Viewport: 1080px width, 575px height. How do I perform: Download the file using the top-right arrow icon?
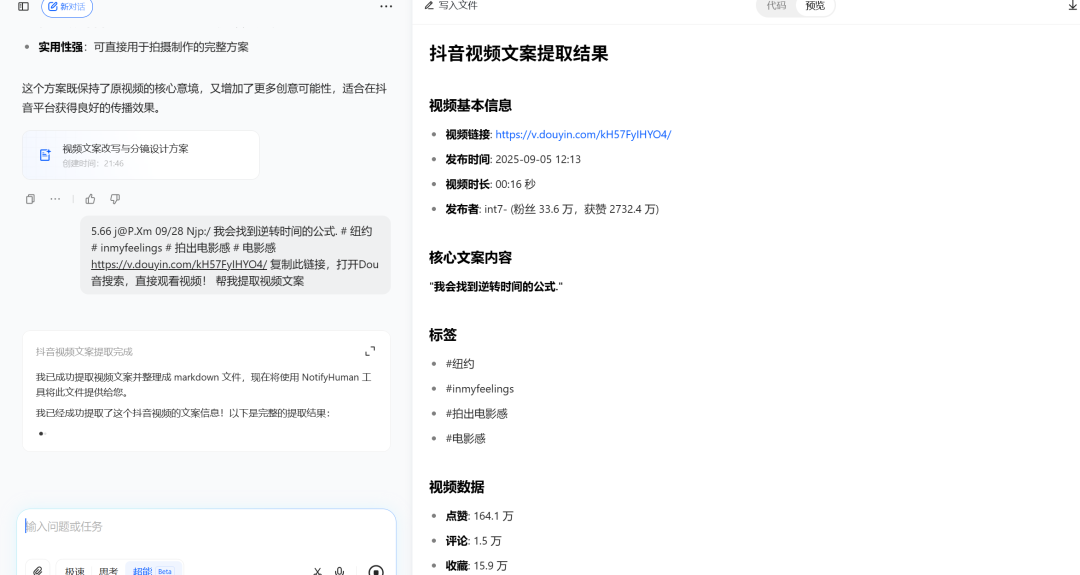[1072, 6]
